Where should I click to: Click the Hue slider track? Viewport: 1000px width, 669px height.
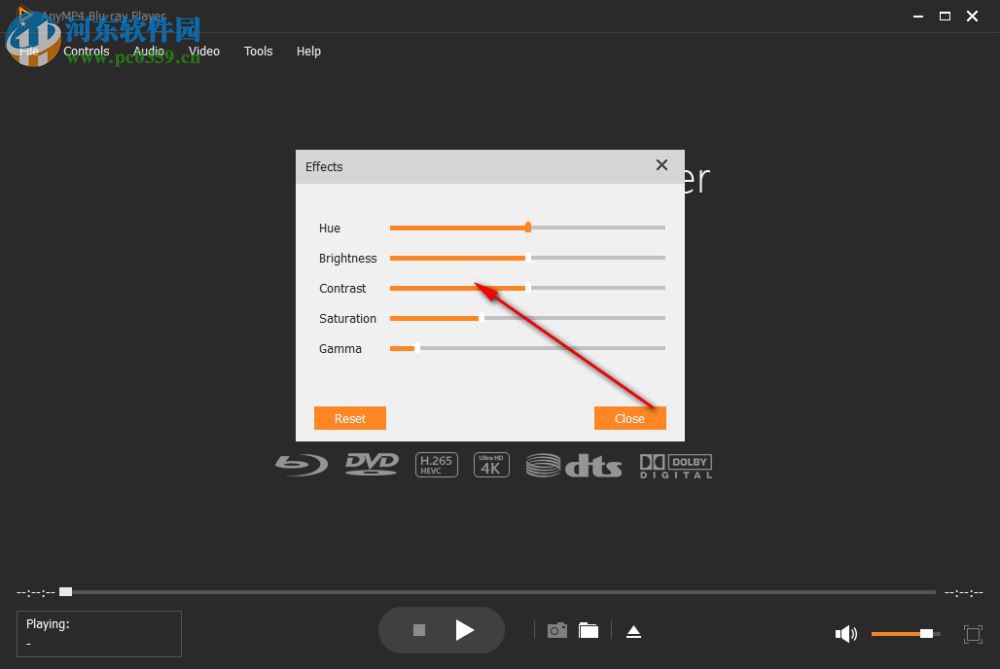pos(527,228)
